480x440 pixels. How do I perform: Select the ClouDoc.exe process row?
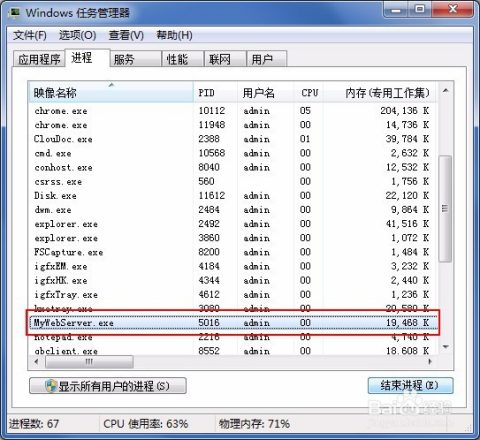(232, 139)
